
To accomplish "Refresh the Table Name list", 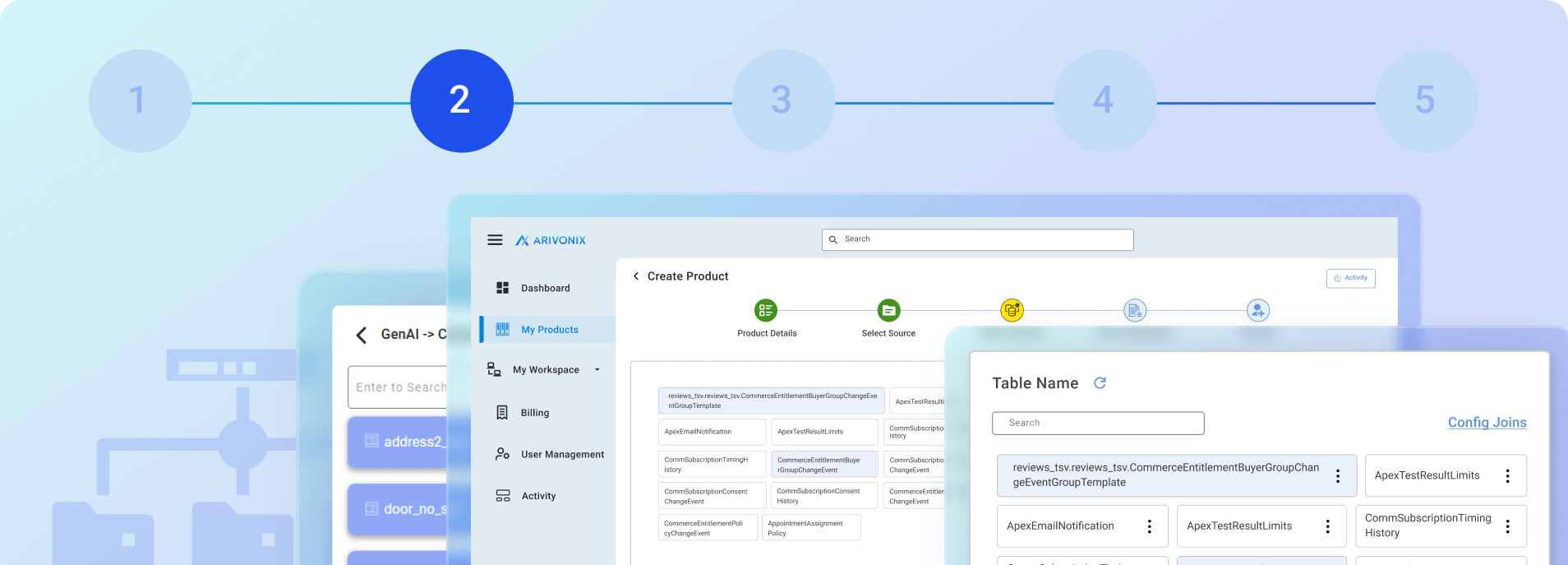I will (x=1100, y=383).
